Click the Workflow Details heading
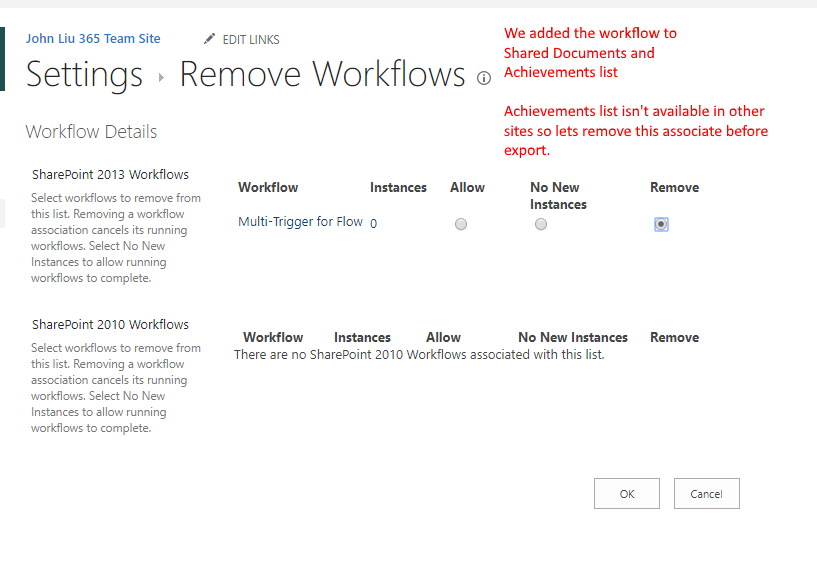Screen dimensions: 817x570 [91, 132]
